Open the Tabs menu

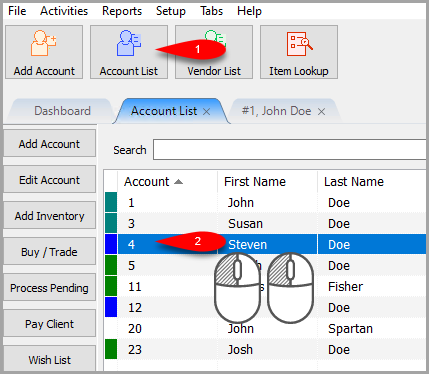(211, 11)
